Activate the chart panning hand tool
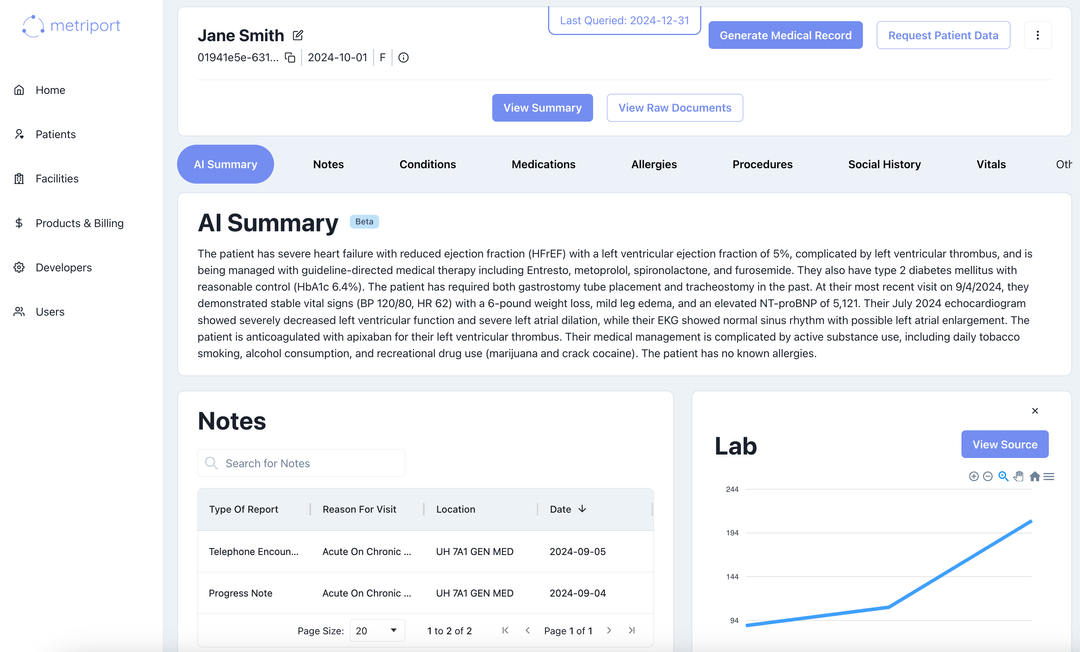Viewport: 1080px width, 652px height. pos(1019,476)
